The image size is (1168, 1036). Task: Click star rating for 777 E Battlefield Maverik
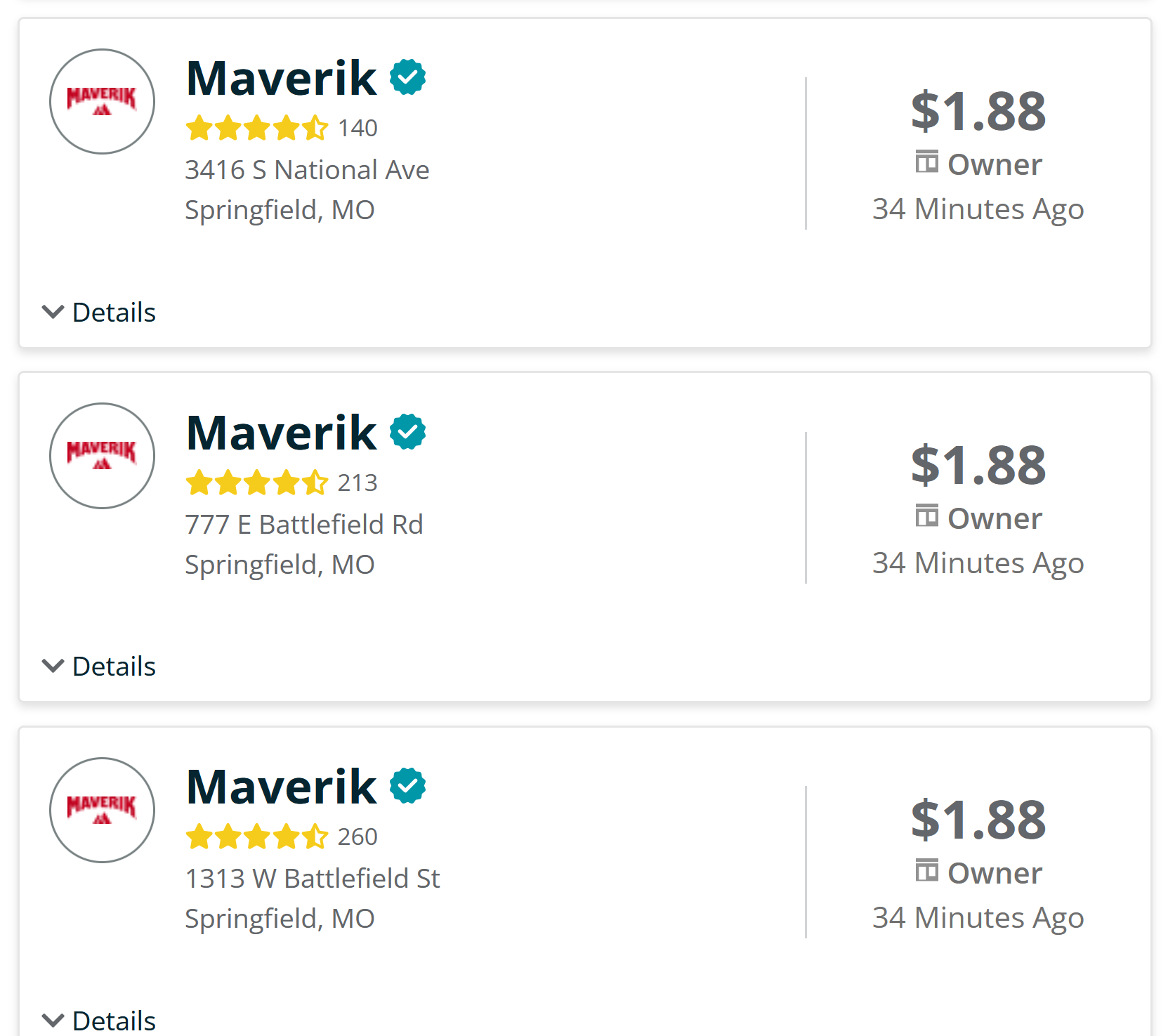[256, 483]
